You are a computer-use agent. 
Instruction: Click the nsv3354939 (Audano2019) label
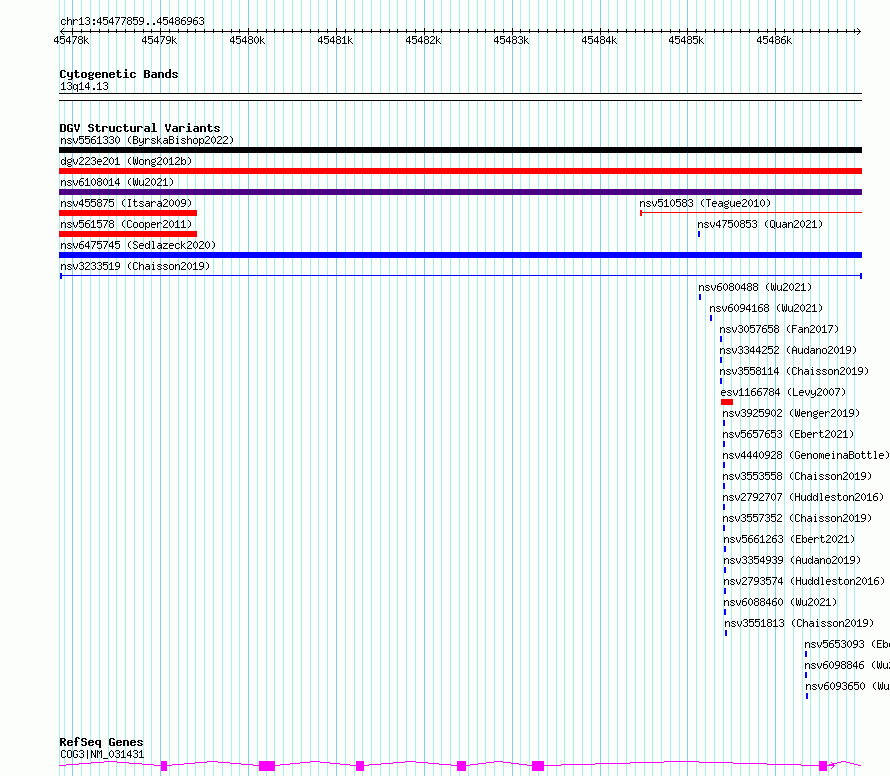(792, 560)
